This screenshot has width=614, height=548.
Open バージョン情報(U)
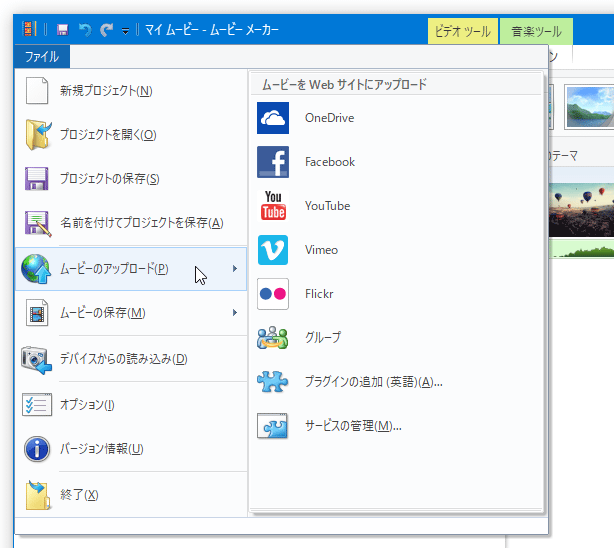[131, 449]
